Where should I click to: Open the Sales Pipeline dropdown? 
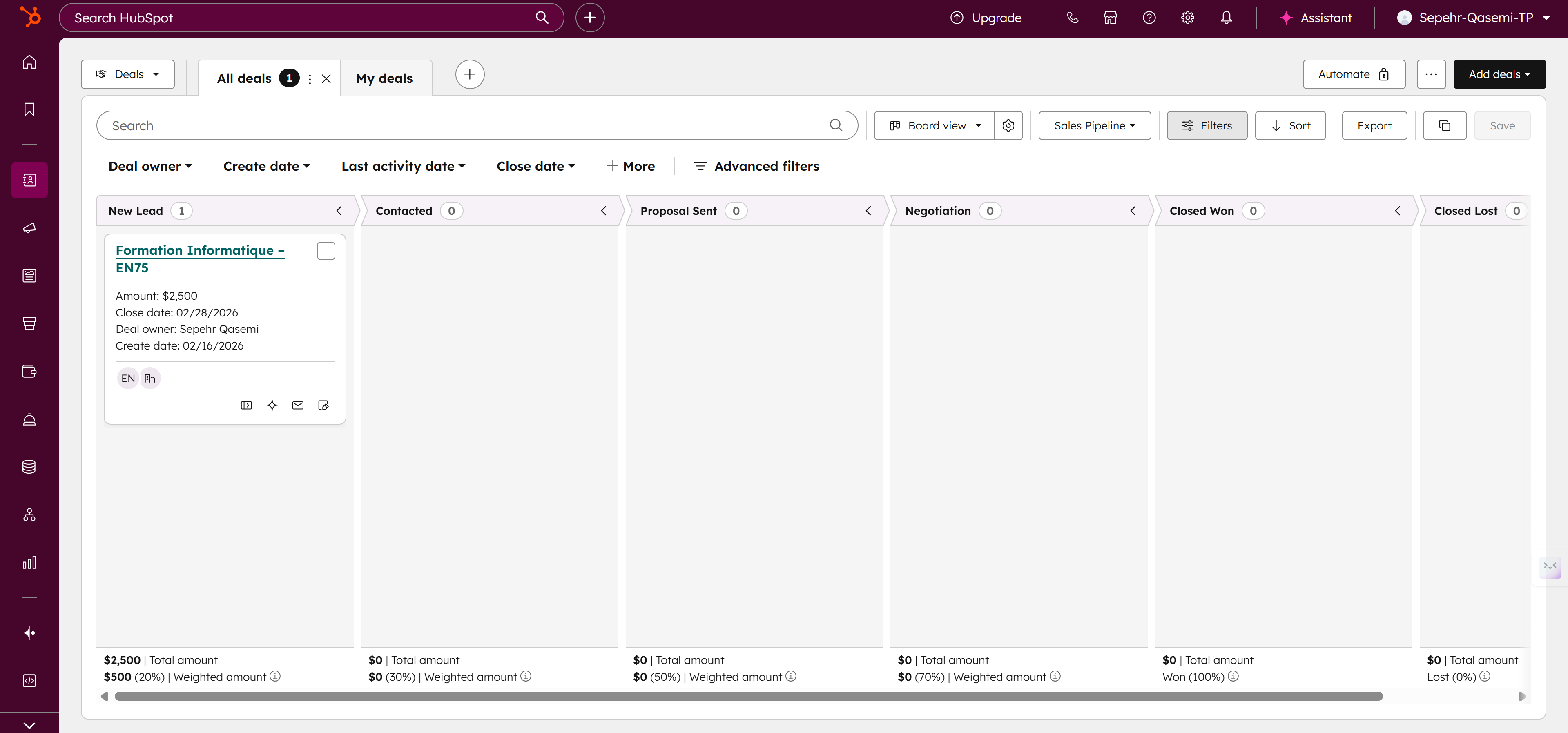(x=1094, y=125)
